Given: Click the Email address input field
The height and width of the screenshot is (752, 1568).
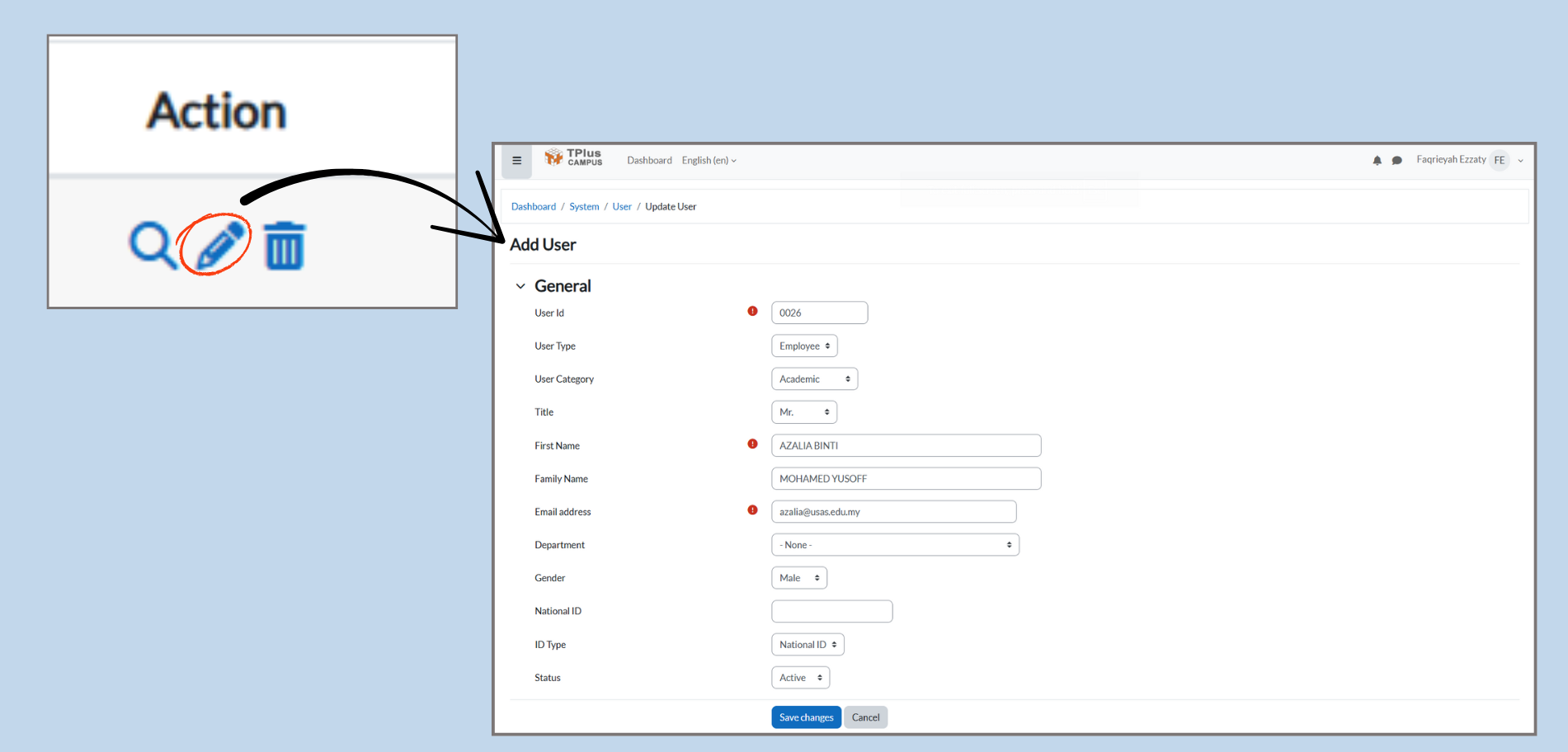Looking at the screenshot, I should [893, 512].
